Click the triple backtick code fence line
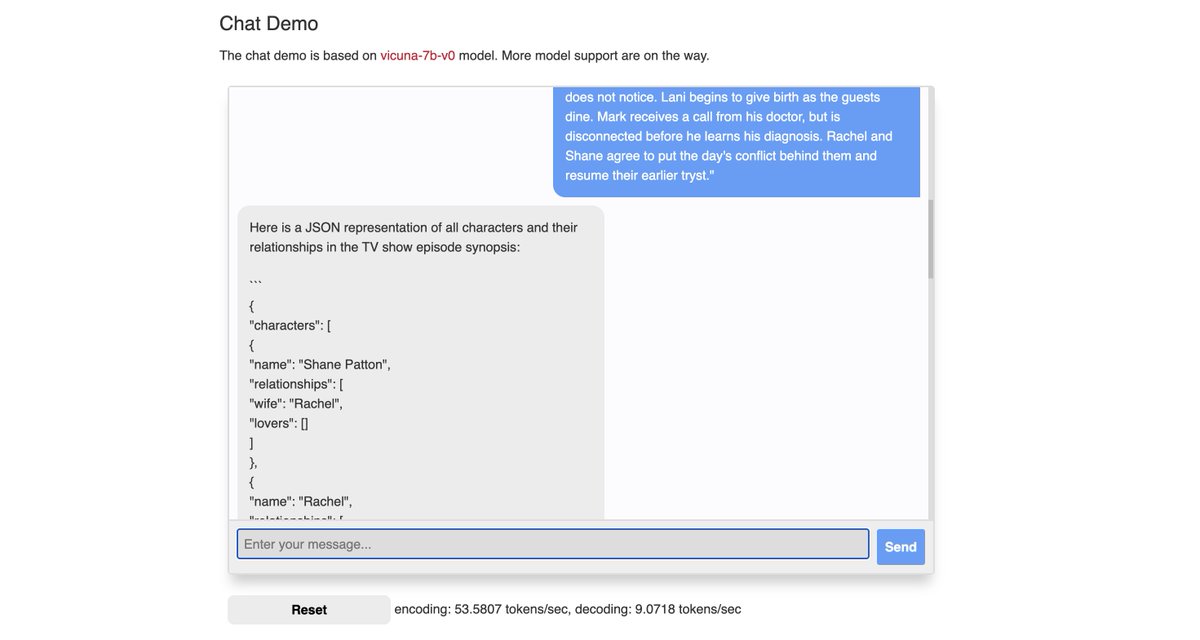Image resolution: width=1200 pixels, height=640 pixels. [x=256, y=285]
